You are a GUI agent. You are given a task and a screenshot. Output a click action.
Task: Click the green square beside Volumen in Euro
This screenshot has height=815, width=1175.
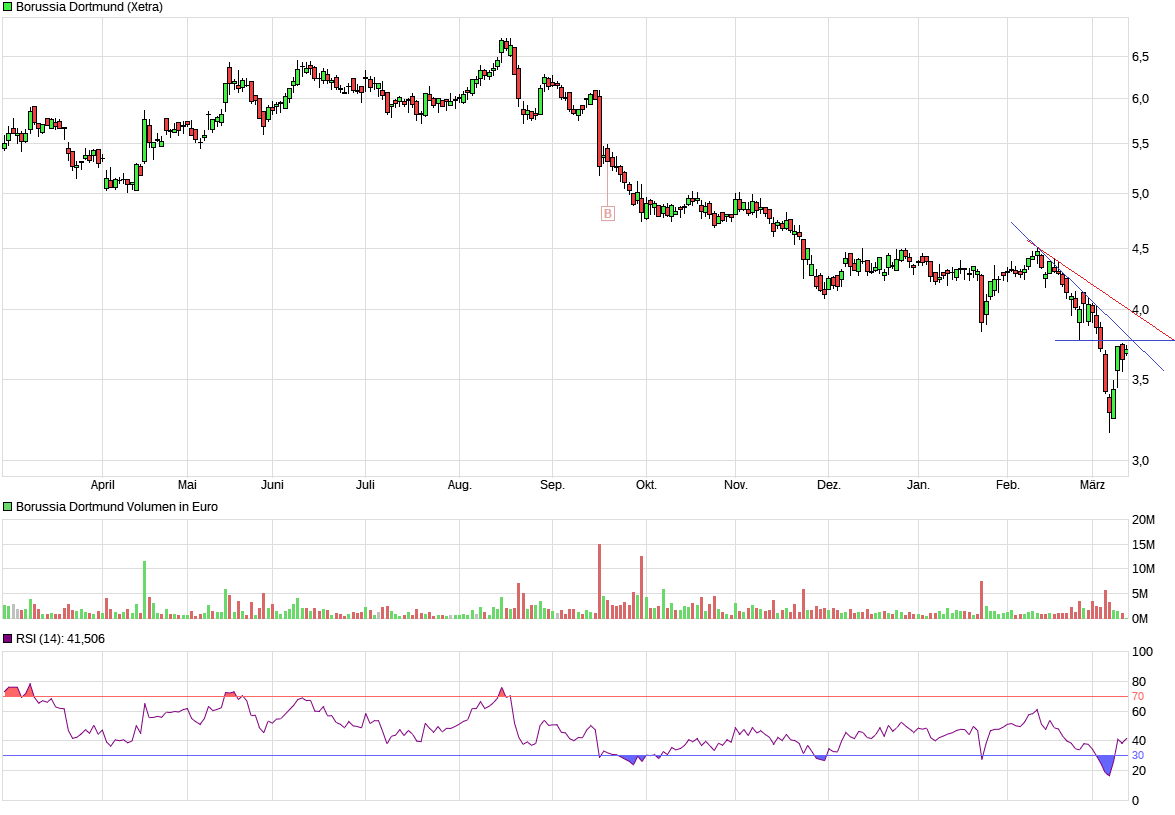(8, 507)
